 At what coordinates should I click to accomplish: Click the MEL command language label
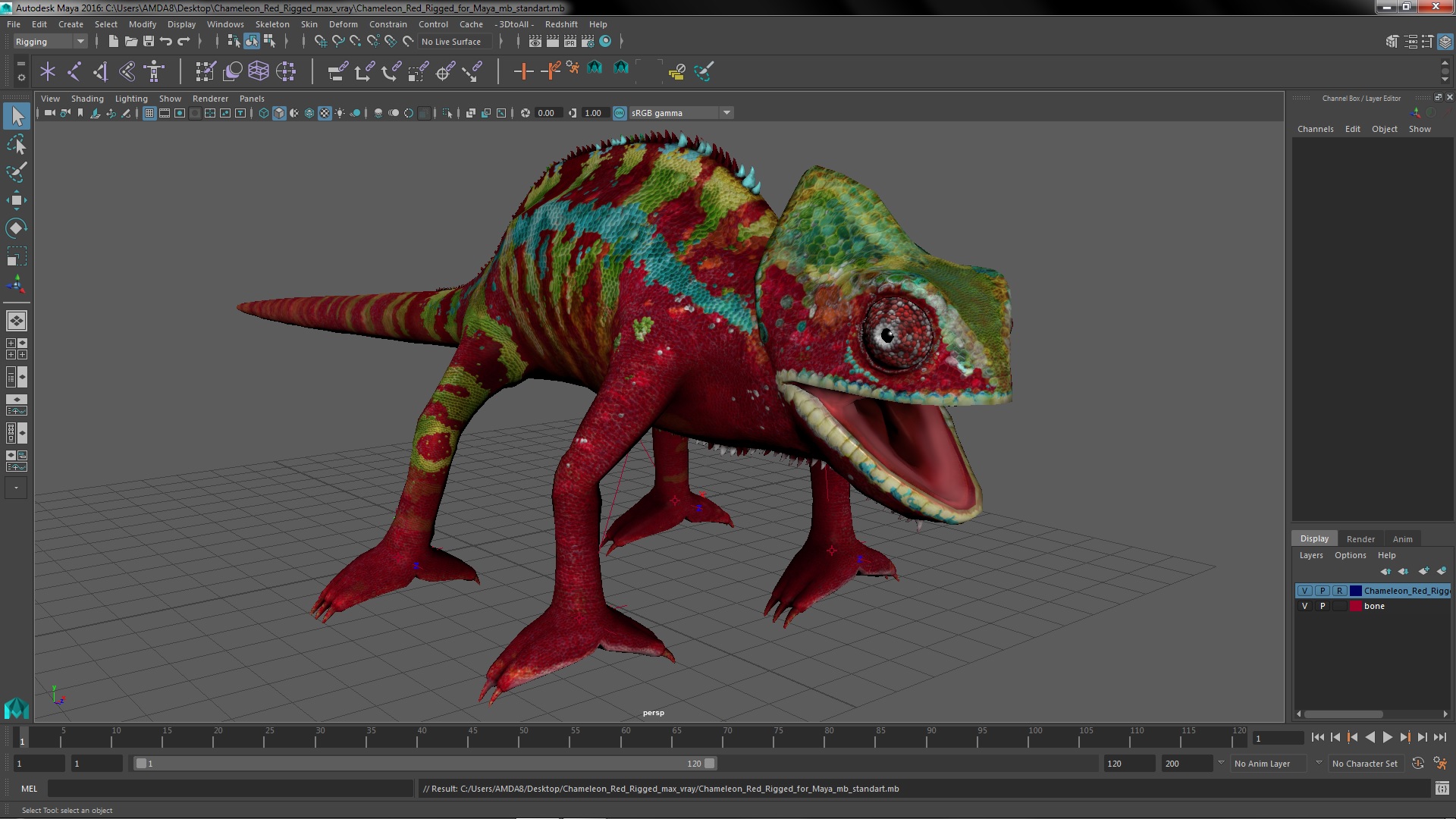(x=29, y=789)
